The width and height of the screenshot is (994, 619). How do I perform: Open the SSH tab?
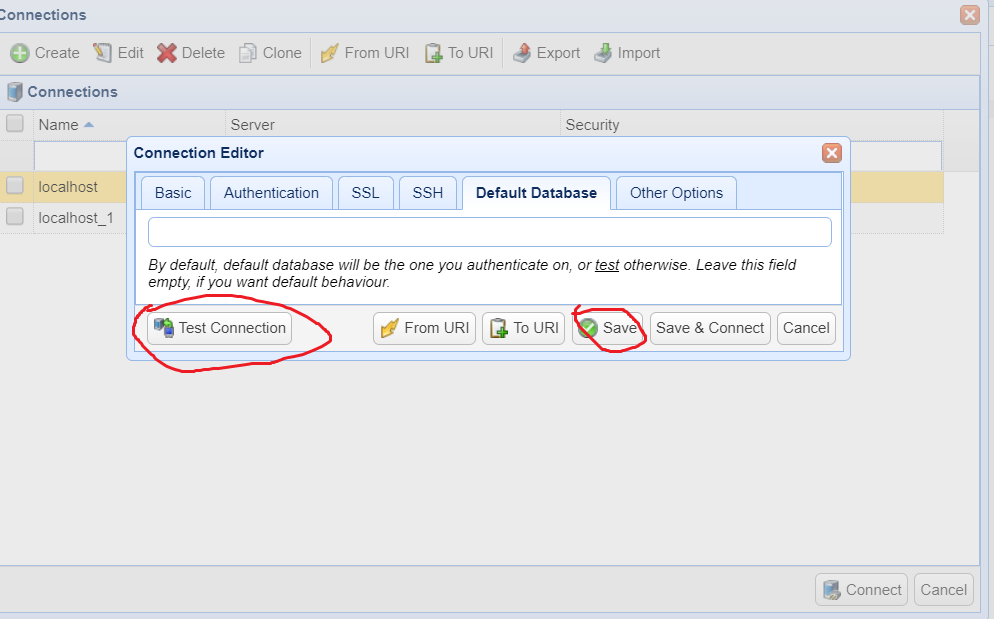428,193
